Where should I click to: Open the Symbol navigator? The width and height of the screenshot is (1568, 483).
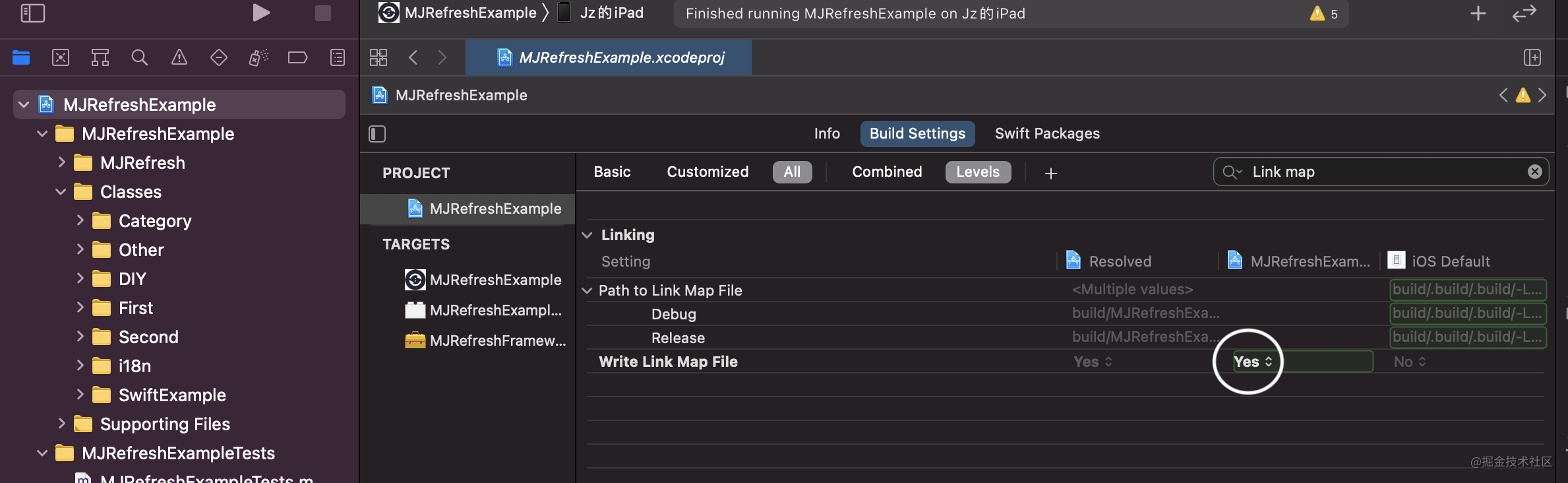(x=100, y=58)
